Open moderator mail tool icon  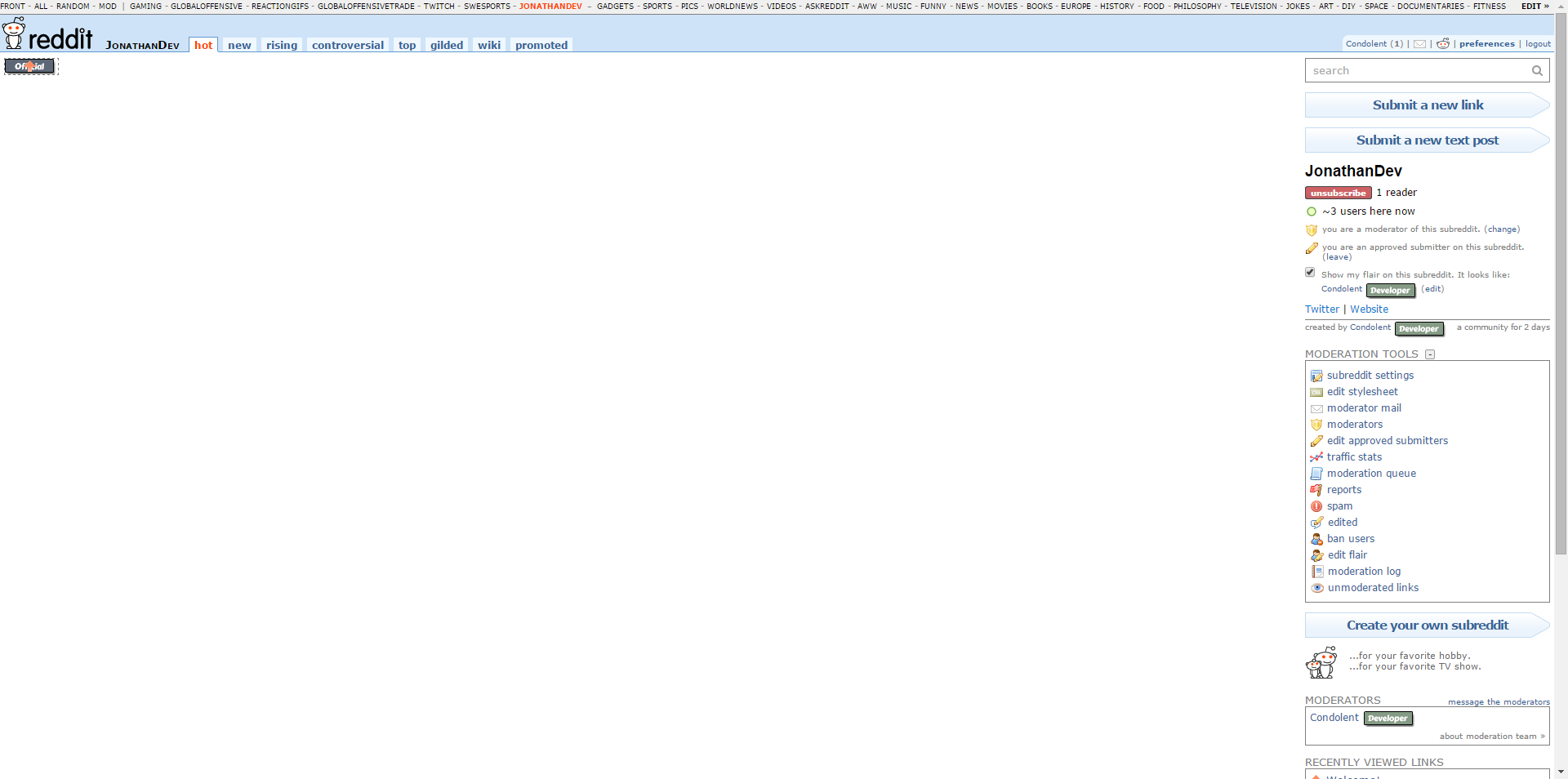click(x=1316, y=408)
